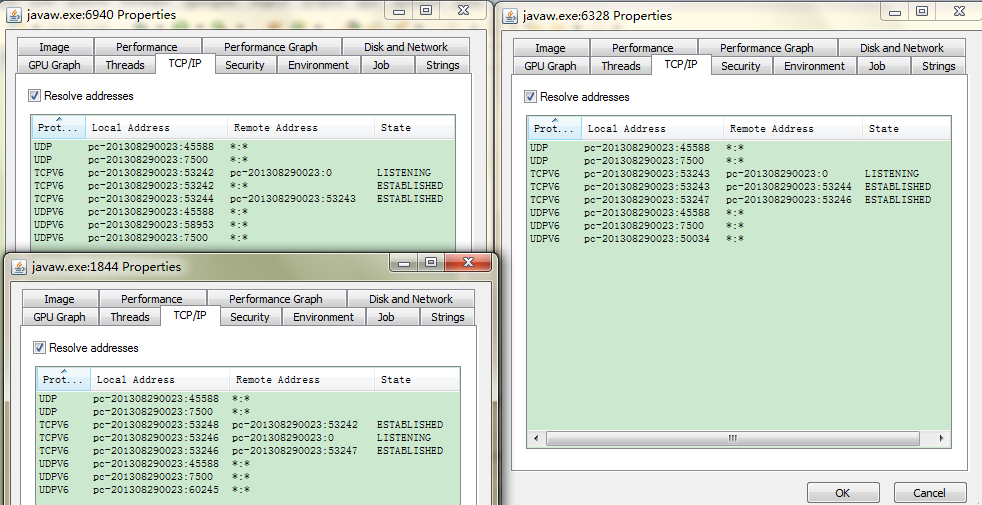The image size is (982, 505).
Task: Uncheck Resolve addresses in javaw.exe:6940 window
Action: (34, 96)
